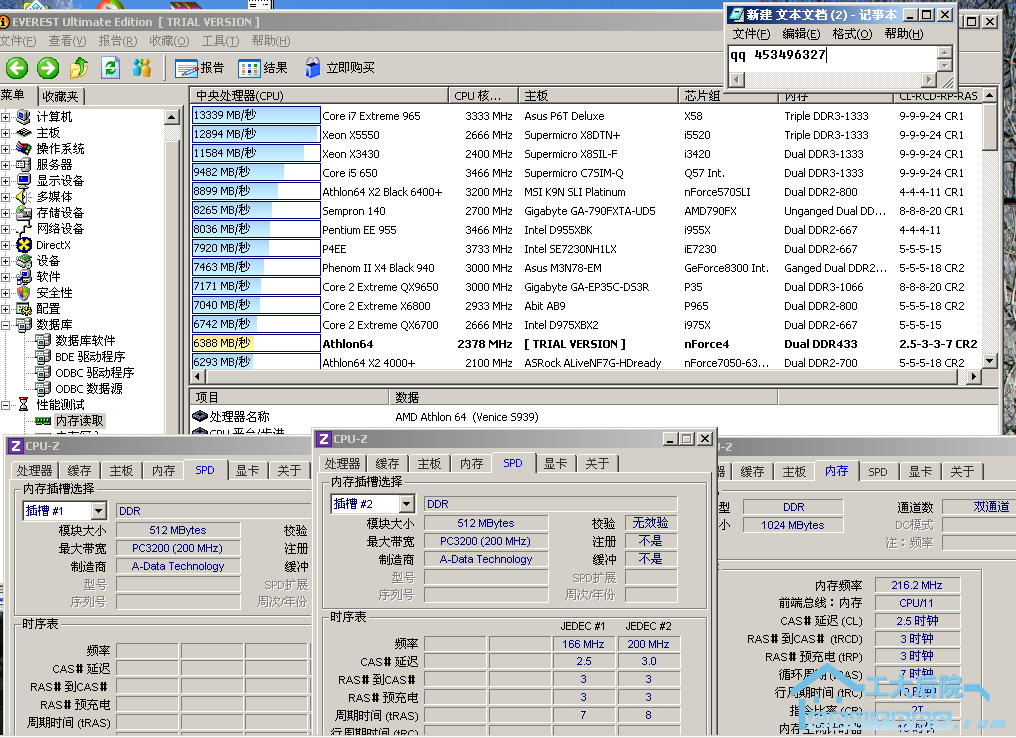1016x738 pixels.
Task: Open ODBC 数据源 tree item
Action: click(x=89, y=389)
